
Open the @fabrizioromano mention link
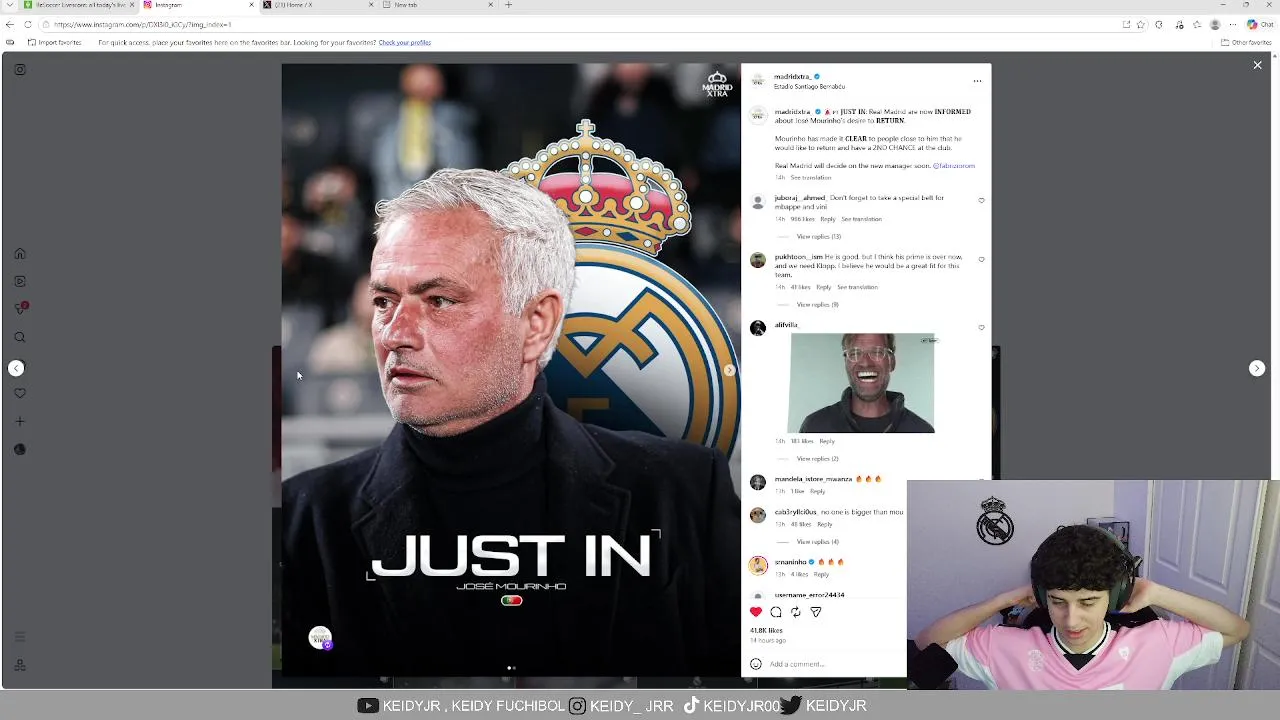tap(954, 166)
